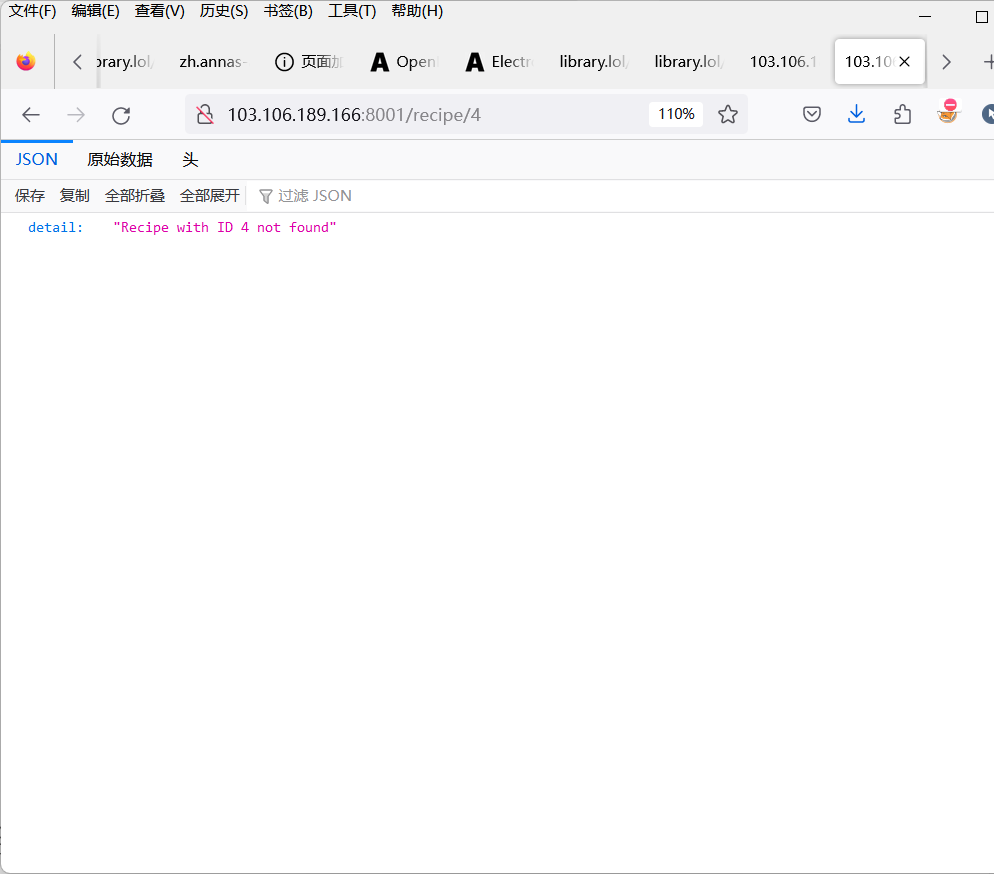Go forward to the next page
This screenshot has width=994, height=874.
(75, 115)
